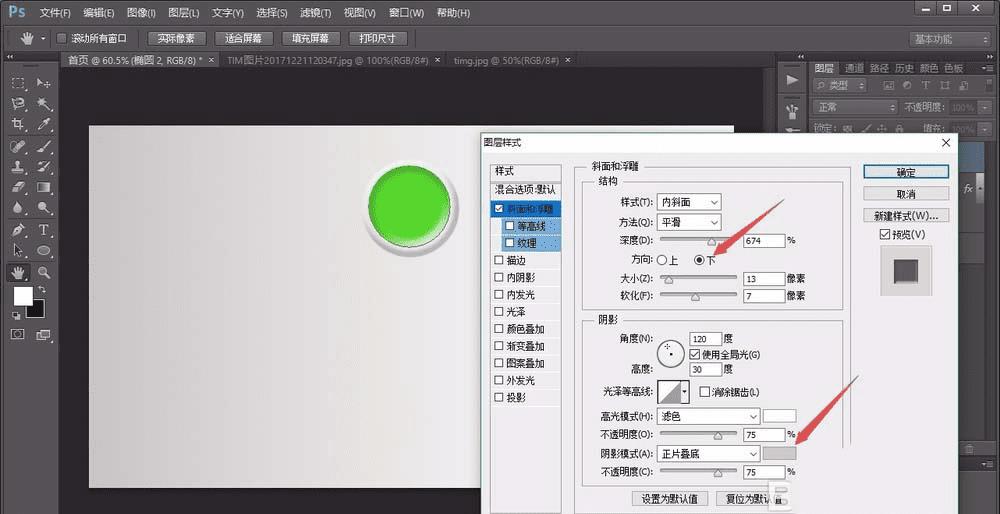Enable the Inner Shadow (内阴影) checkbox

(499, 277)
